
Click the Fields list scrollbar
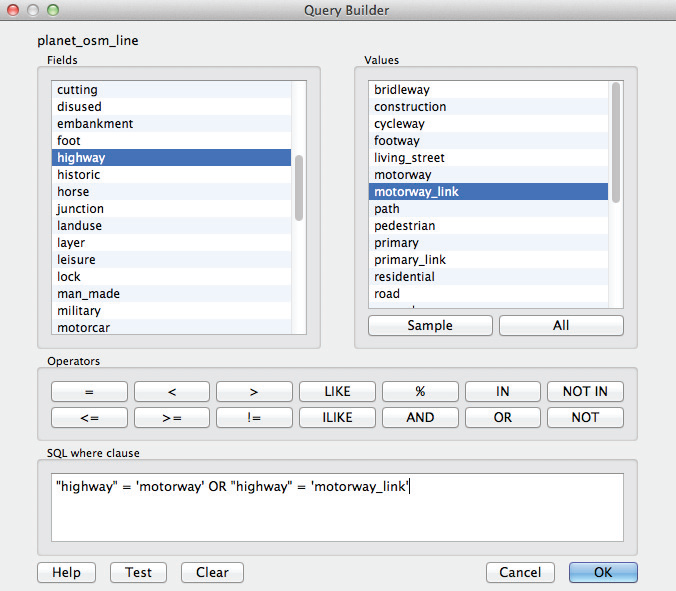[x=299, y=188]
